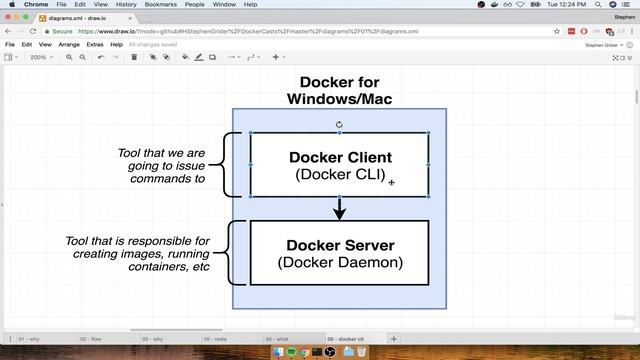Open the draw.io Help menu
Image resolution: width=640 pixels, height=360 pixels.
point(116,44)
